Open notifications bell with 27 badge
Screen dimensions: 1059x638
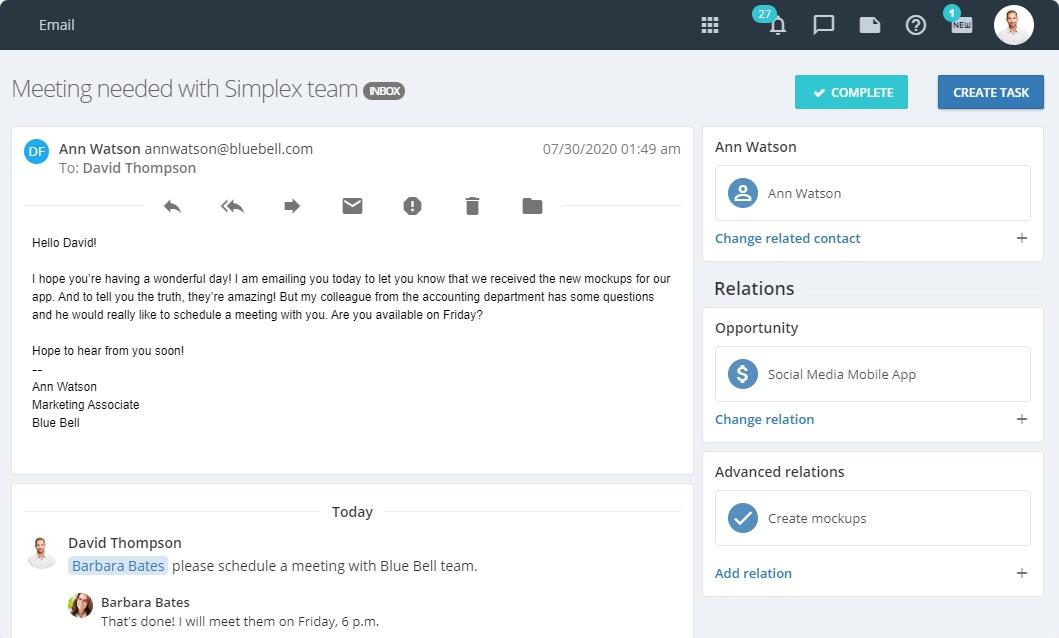pyautogui.click(x=777, y=25)
